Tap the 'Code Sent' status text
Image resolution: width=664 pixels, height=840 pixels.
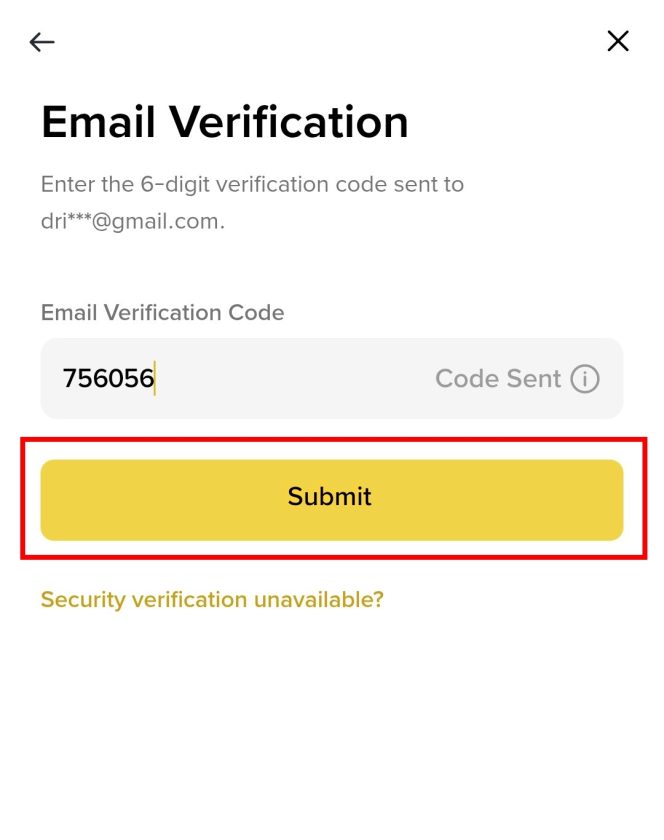click(x=498, y=379)
